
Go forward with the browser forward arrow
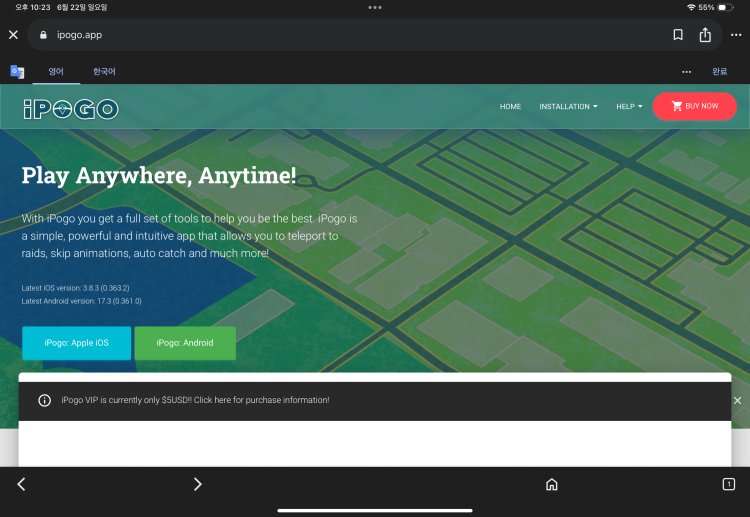pyautogui.click(x=198, y=484)
